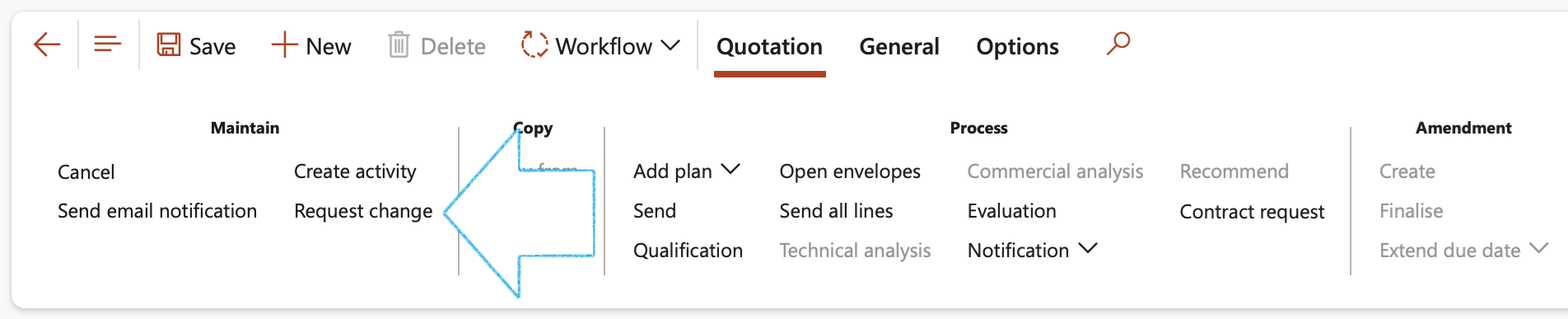The width and height of the screenshot is (1568, 319).
Task: Switch to the General tab
Action: click(x=899, y=46)
